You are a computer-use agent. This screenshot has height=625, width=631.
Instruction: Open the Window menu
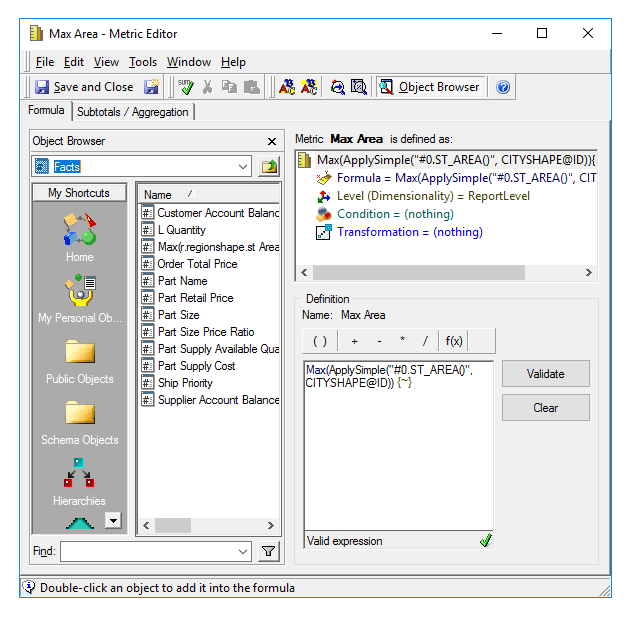189,62
